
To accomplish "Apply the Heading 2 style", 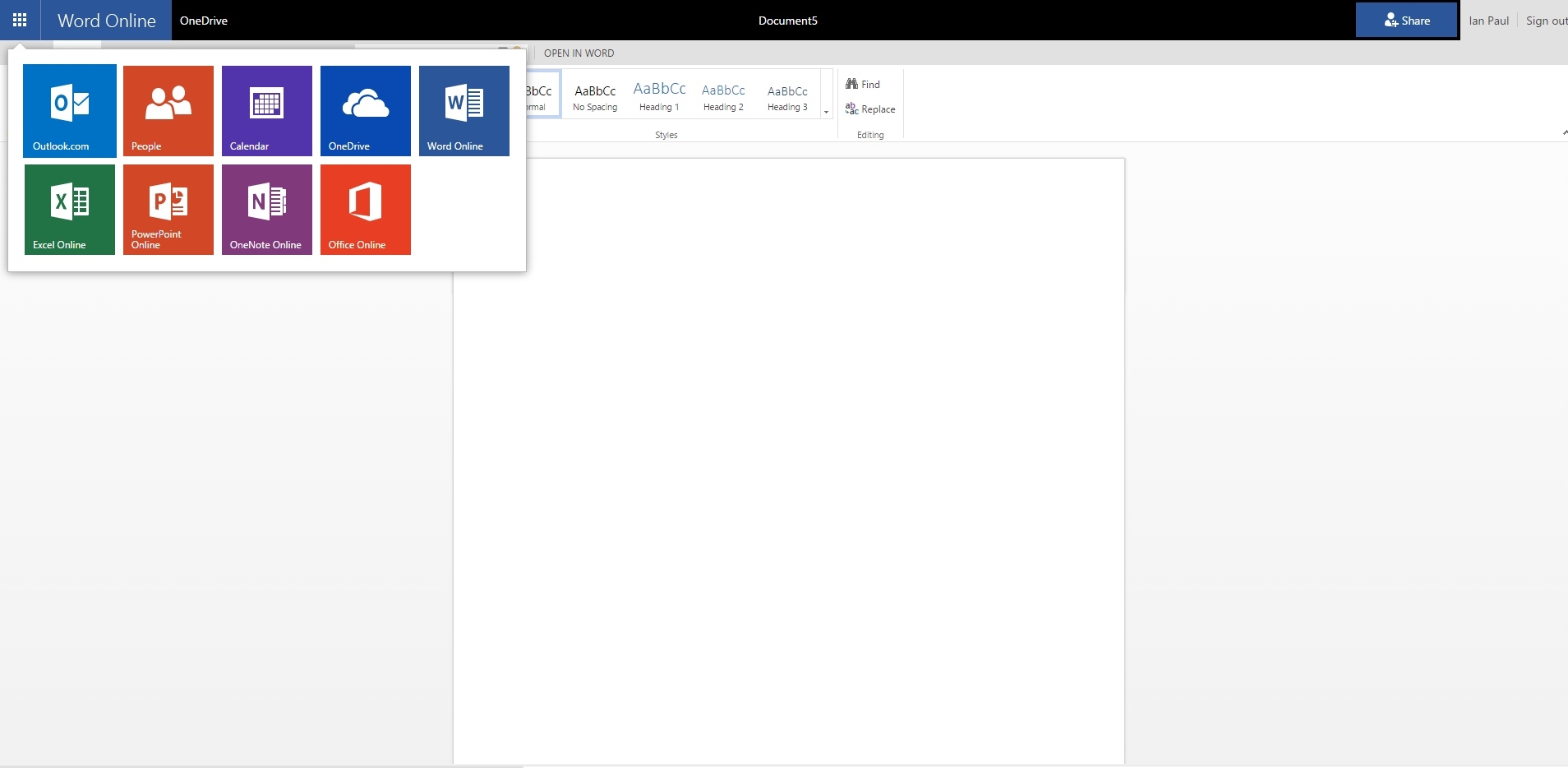I will 723,97.
